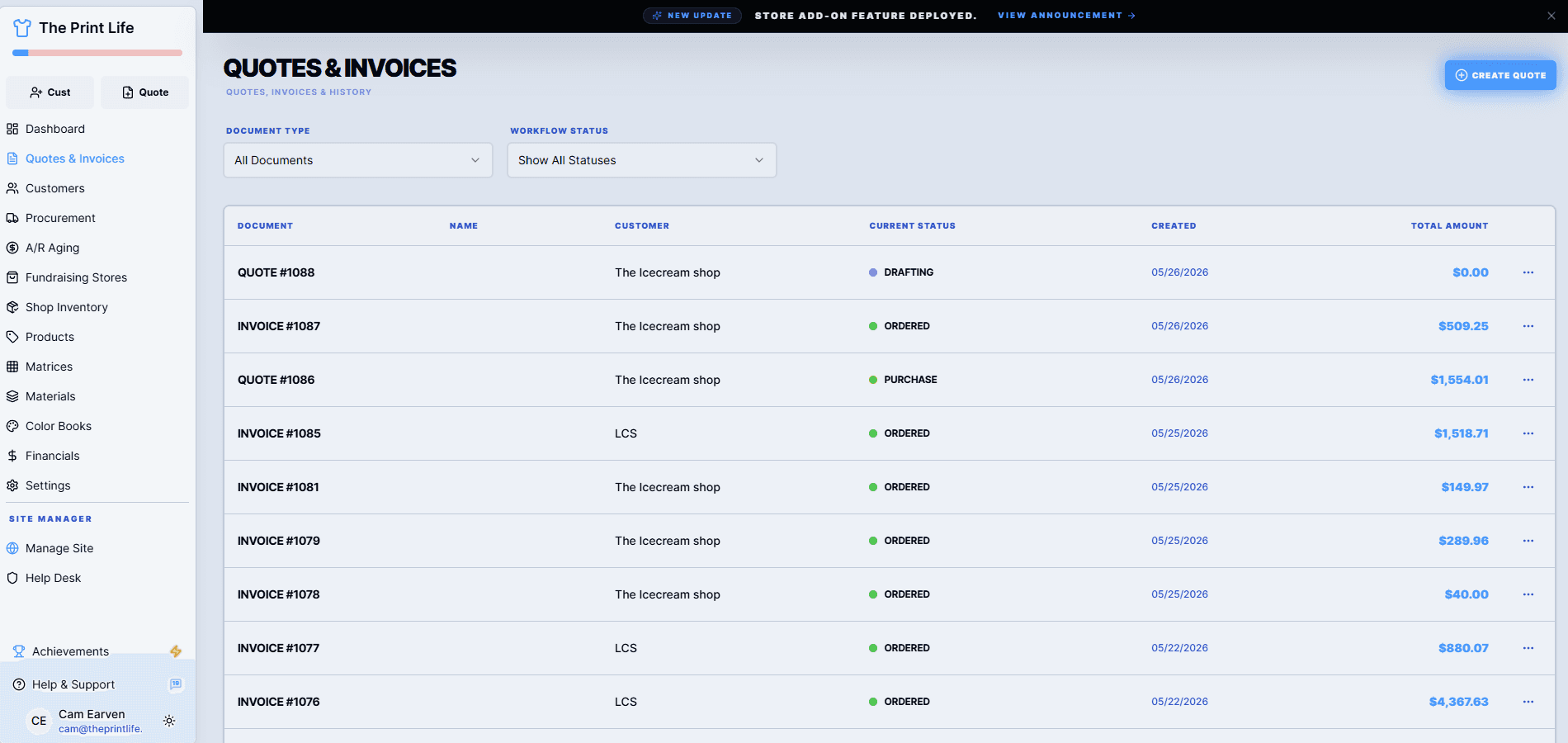Expand the Document Type dropdown
Screen dimensions: 1568x743
(x=358, y=160)
